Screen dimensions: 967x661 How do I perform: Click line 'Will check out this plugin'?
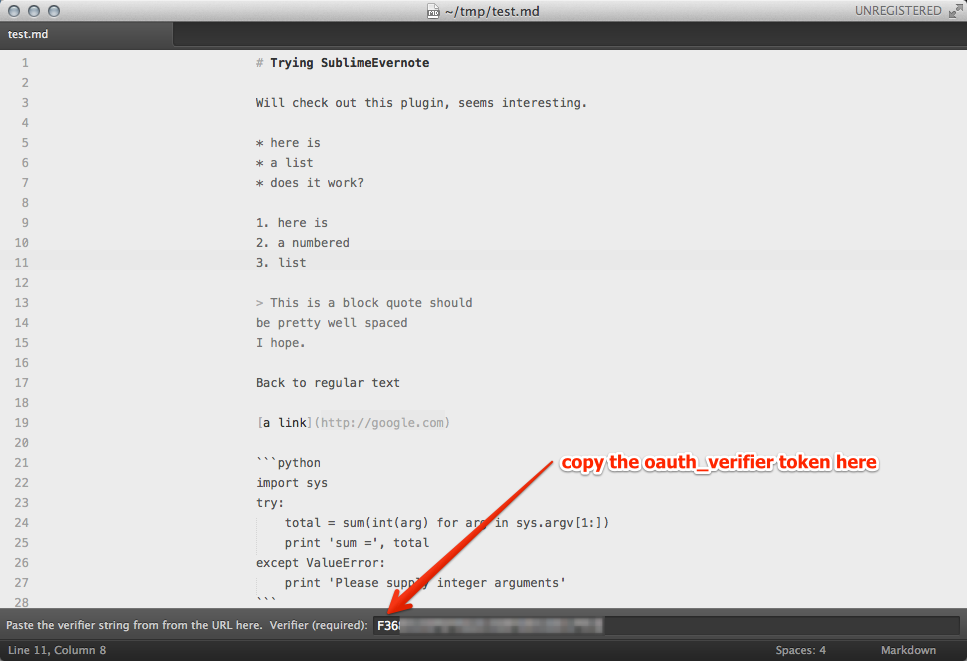click(x=421, y=103)
